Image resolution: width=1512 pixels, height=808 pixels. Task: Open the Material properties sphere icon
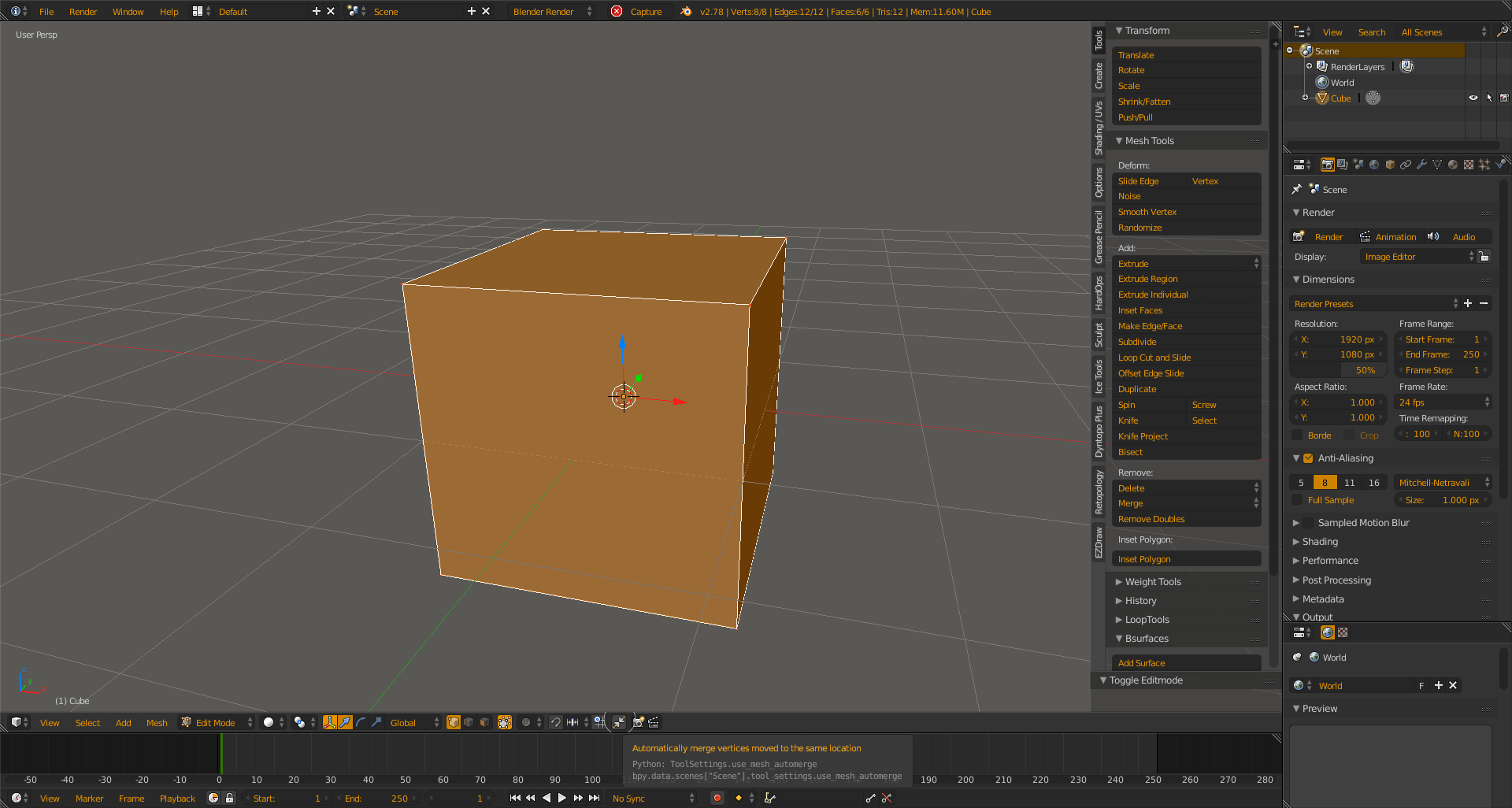[1453, 165]
